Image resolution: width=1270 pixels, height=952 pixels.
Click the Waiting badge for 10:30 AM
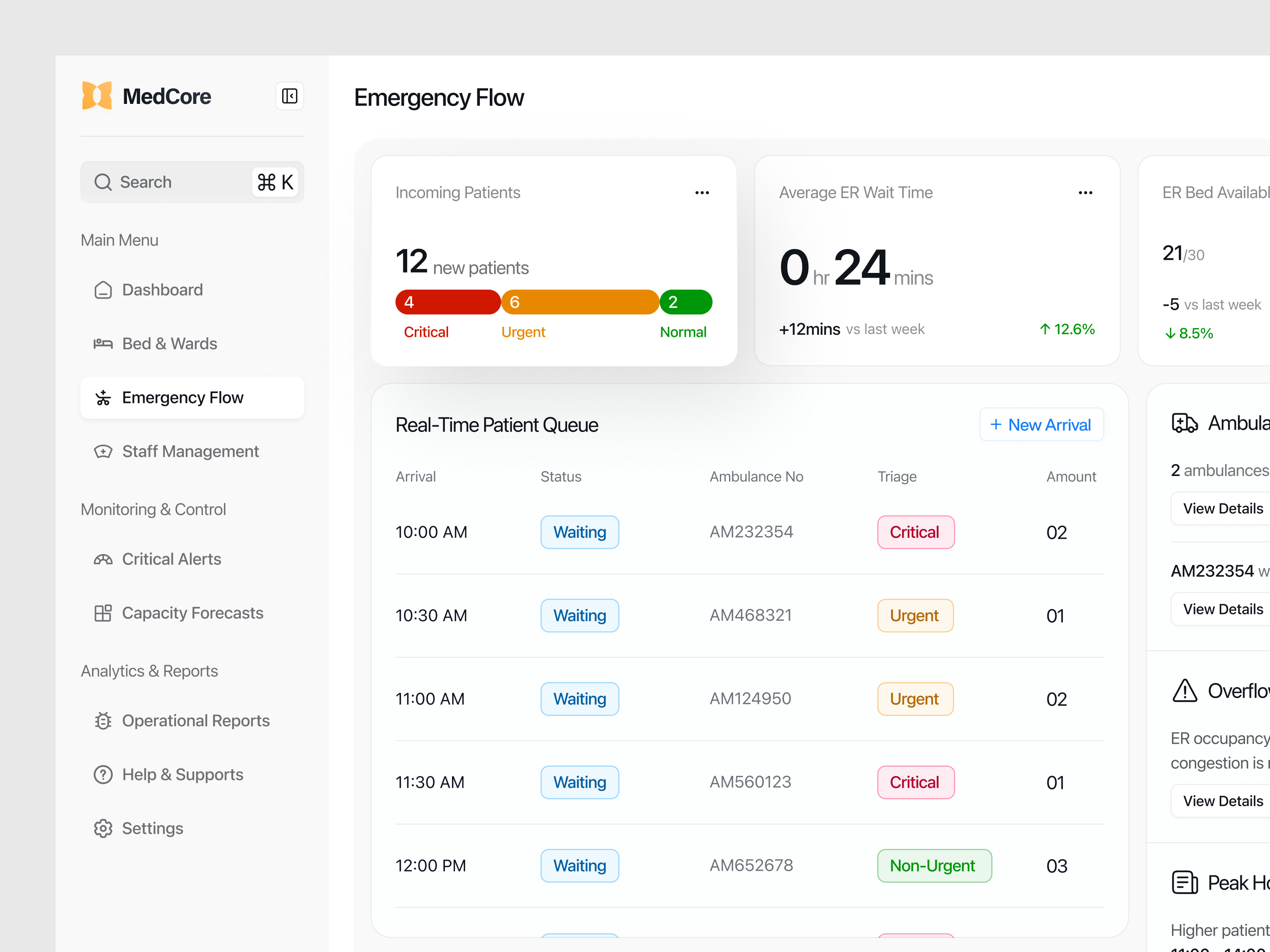pos(580,616)
